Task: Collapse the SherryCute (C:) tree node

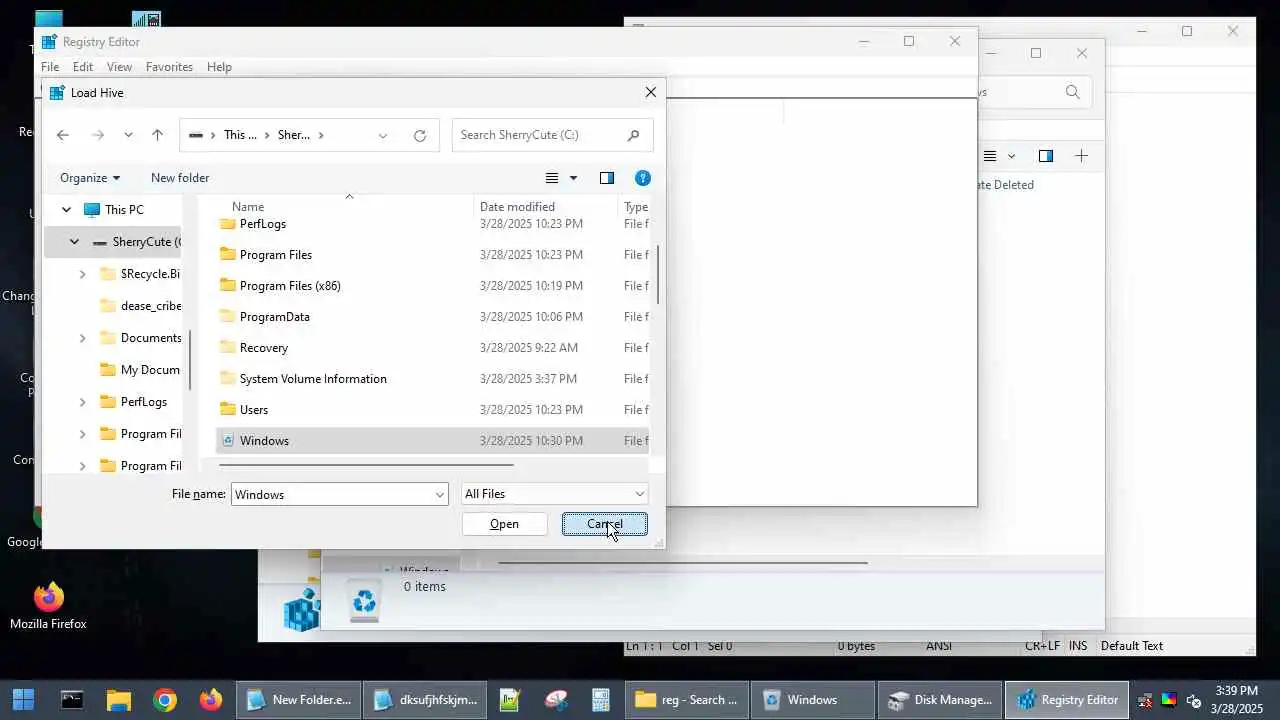Action: pos(74,242)
